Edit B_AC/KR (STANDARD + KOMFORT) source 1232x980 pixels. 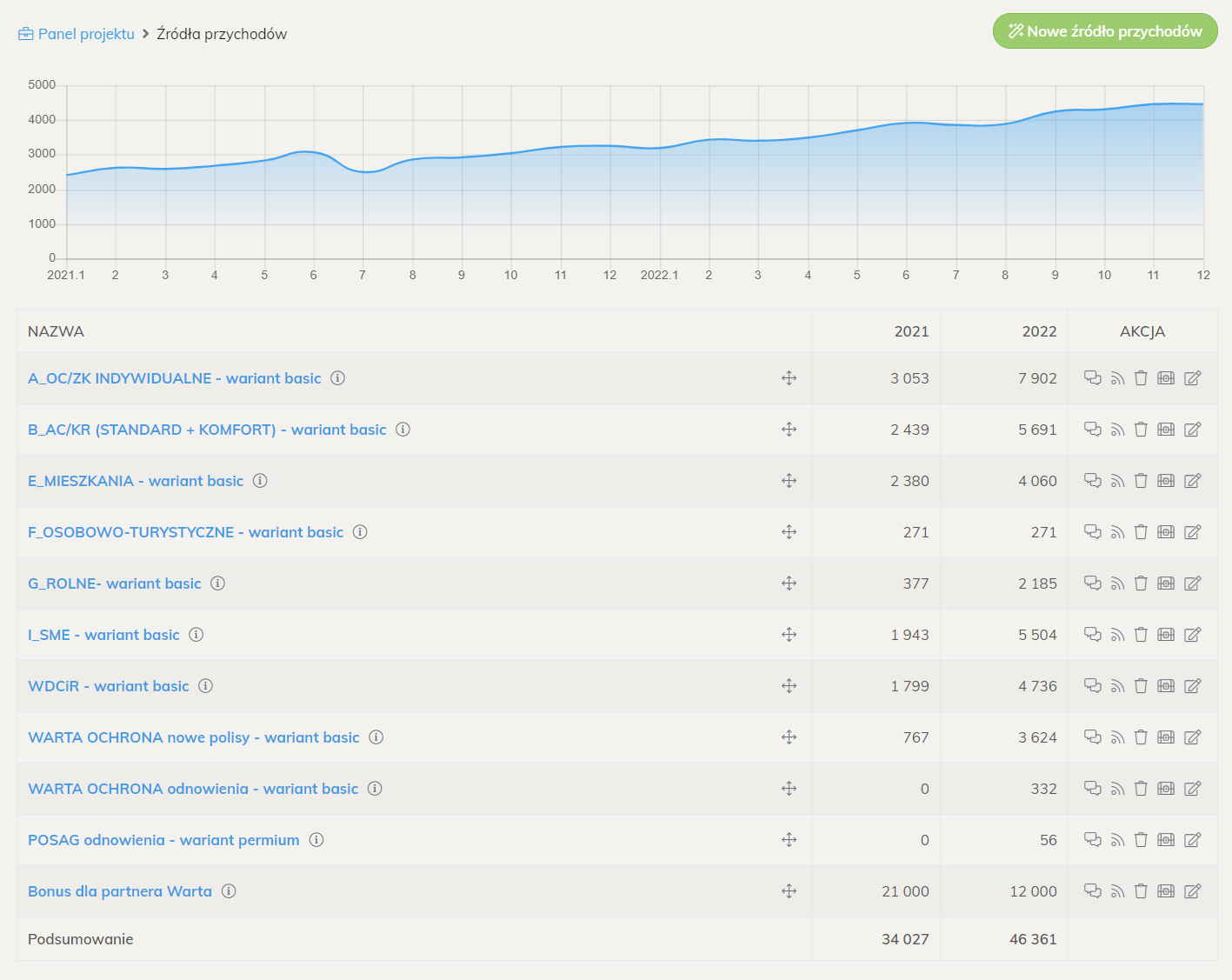coord(1193,430)
